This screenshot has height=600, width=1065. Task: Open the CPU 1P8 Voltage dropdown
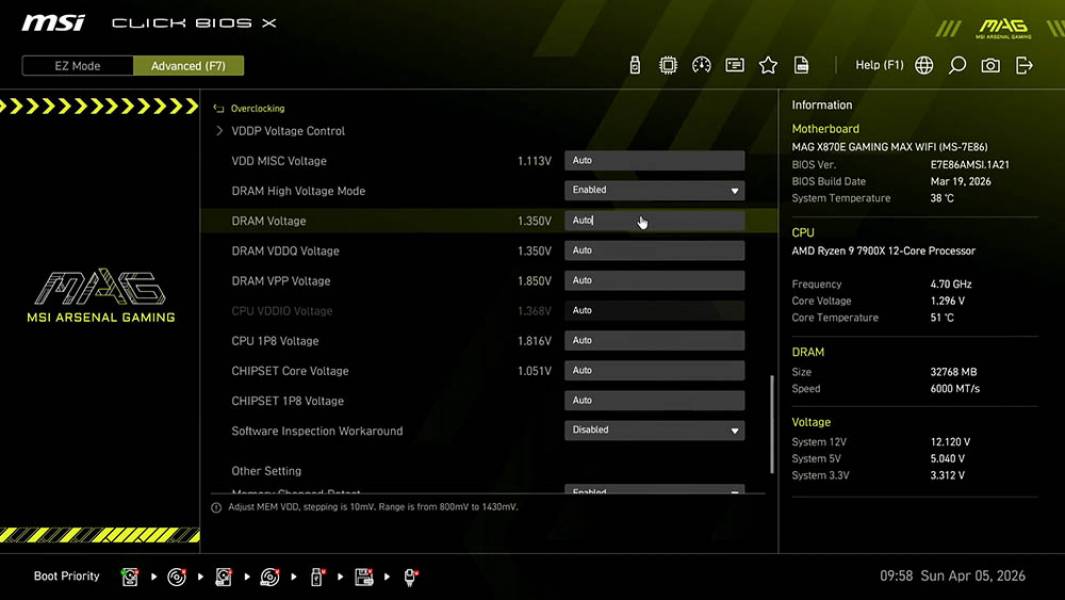pyautogui.click(x=654, y=340)
